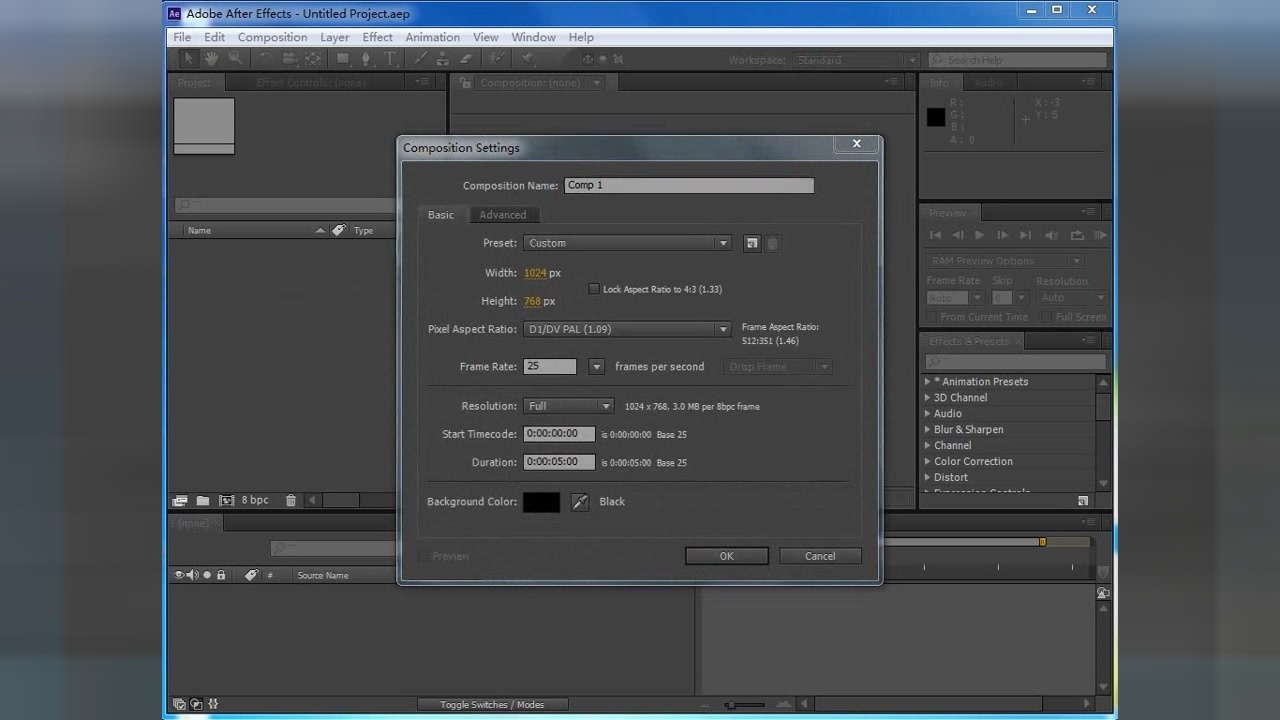Click the Play button in Preview panel
The height and width of the screenshot is (720, 1280).
pyautogui.click(x=979, y=235)
